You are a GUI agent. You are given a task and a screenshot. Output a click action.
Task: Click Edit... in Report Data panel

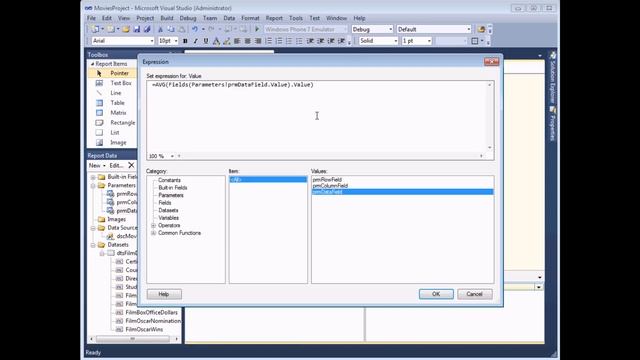click(x=116, y=165)
